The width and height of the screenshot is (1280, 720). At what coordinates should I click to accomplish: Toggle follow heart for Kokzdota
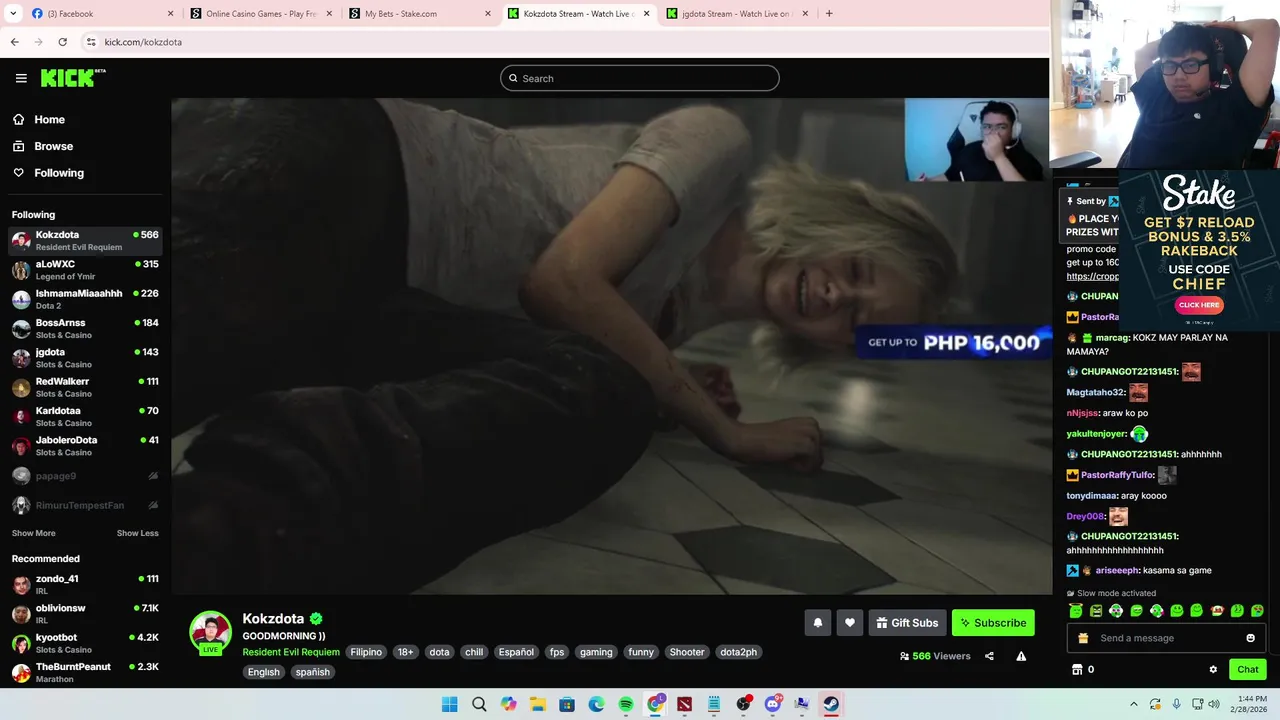[849, 623]
